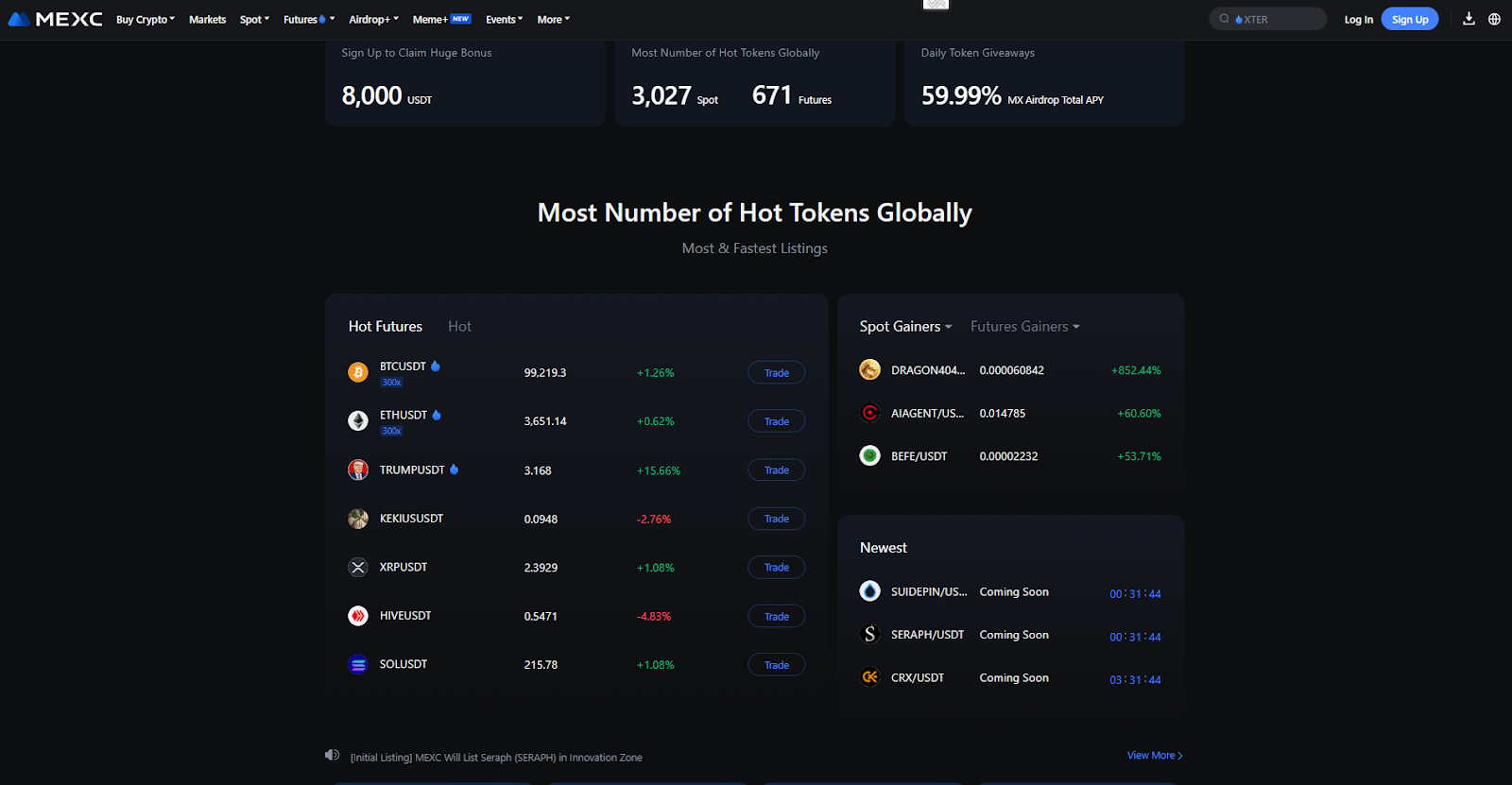The width and height of the screenshot is (1512, 785).
Task: Click Trade for HIVEUSDT
Action: (777, 616)
